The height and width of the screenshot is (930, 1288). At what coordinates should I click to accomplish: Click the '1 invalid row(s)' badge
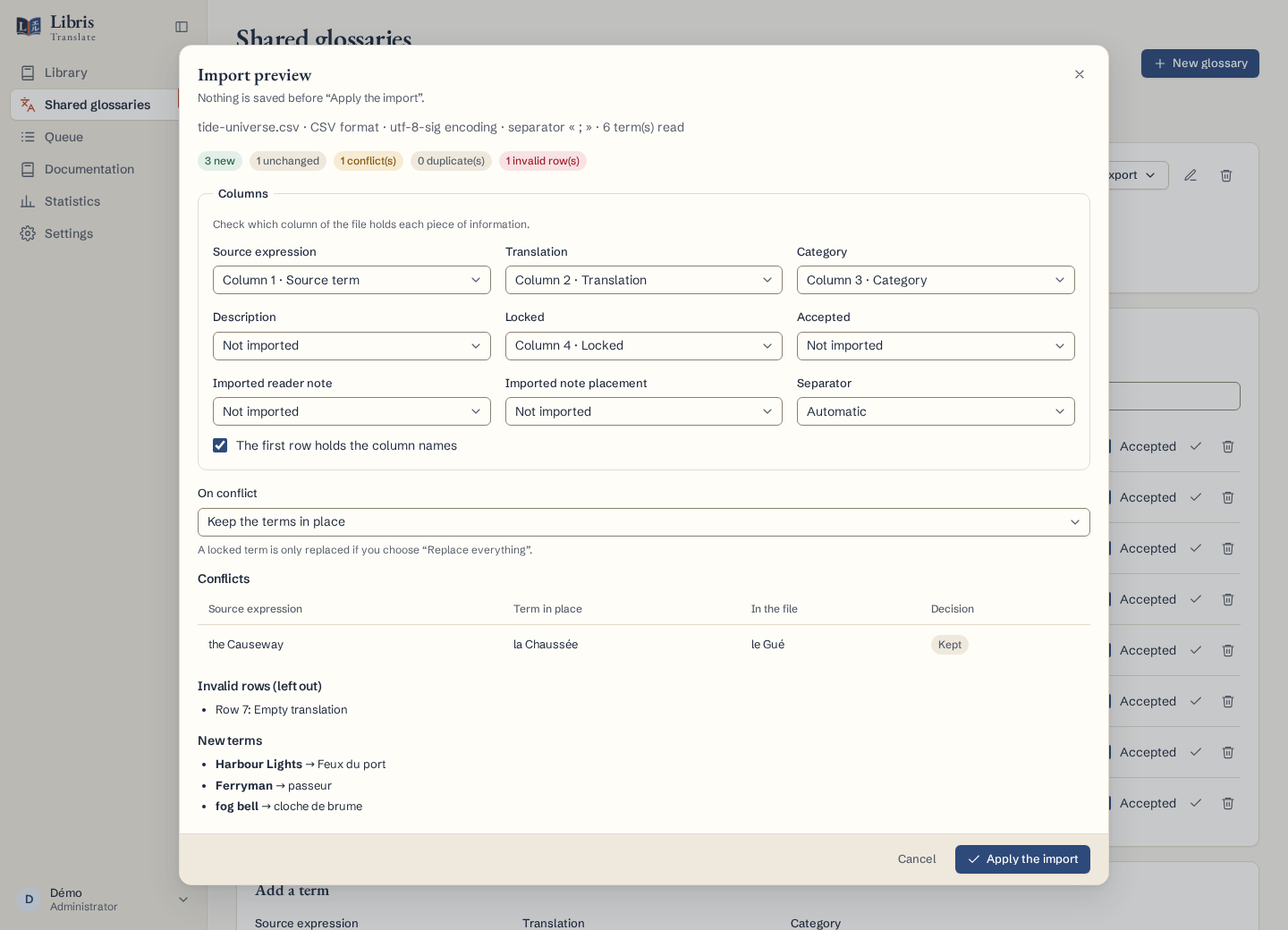coord(543,161)
